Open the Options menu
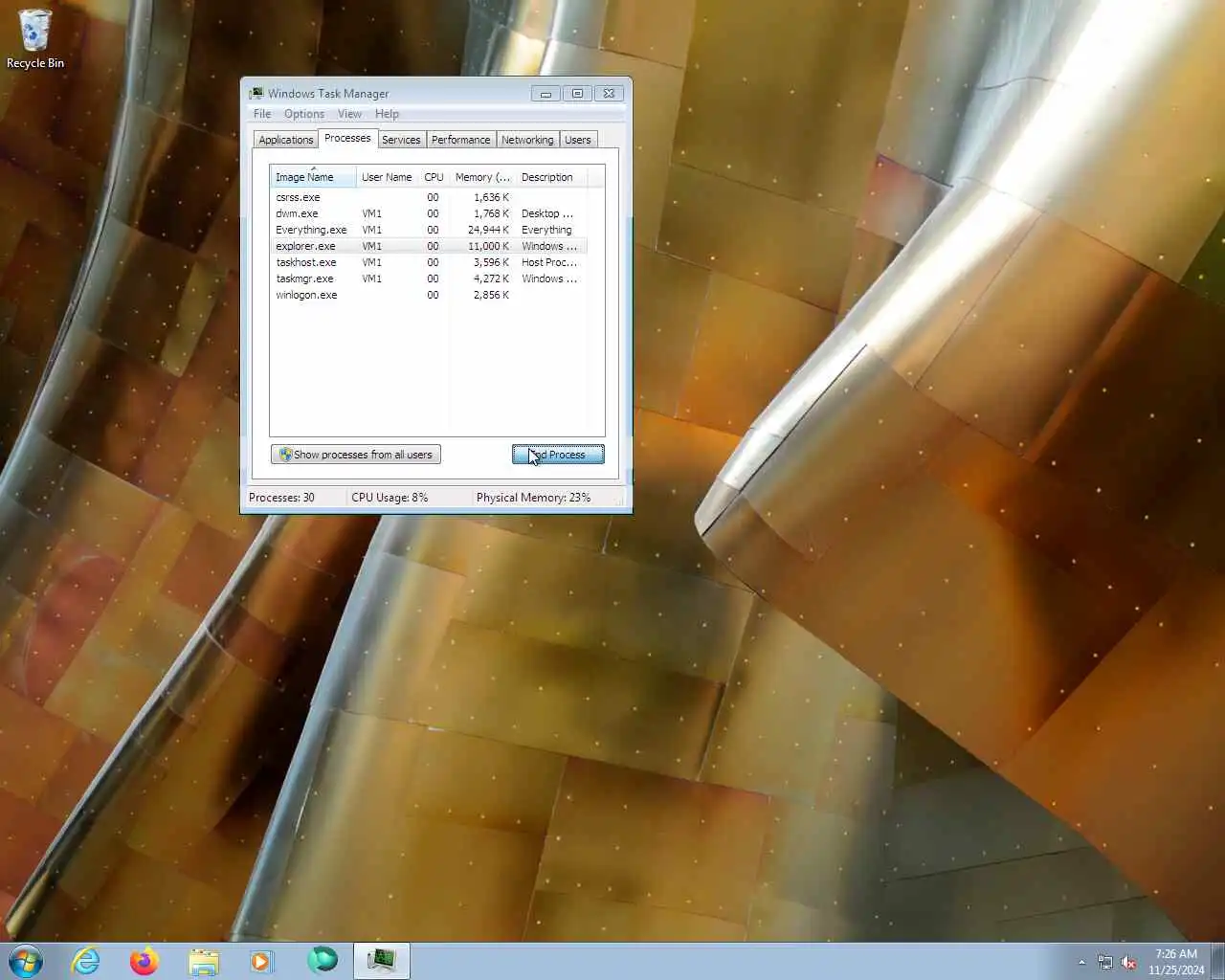1225x980 pixels. (x=304, y=114)
